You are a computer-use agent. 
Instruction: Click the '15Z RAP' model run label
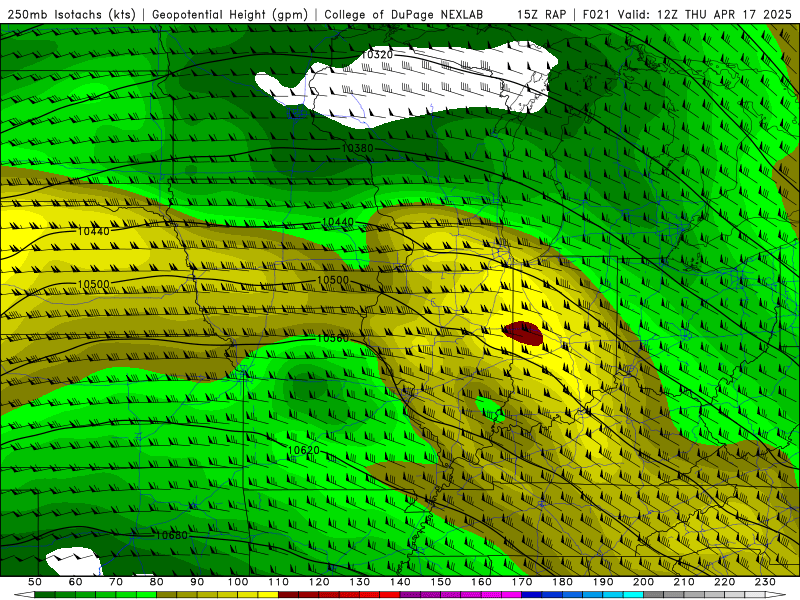click(541, 14)
